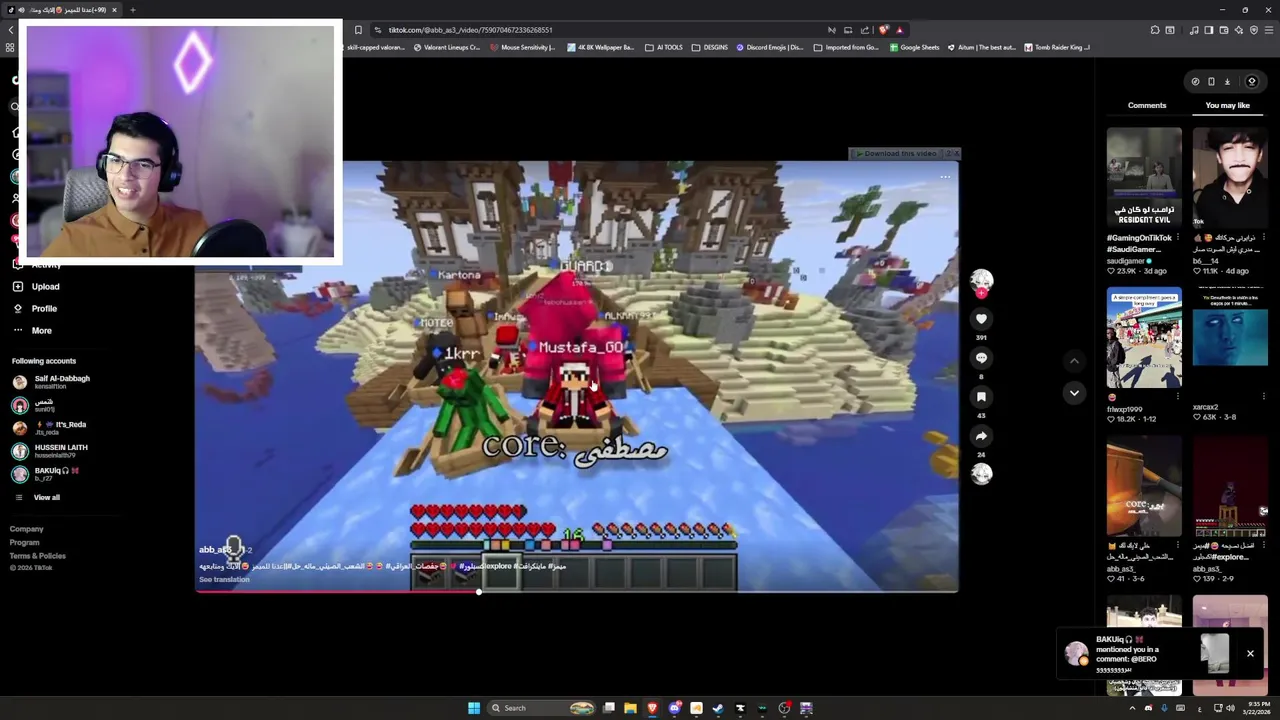Dismiss the BAKUiq mention notification
The height and width of the screenshot is (720, 1280).
[x=1250, y=654]
